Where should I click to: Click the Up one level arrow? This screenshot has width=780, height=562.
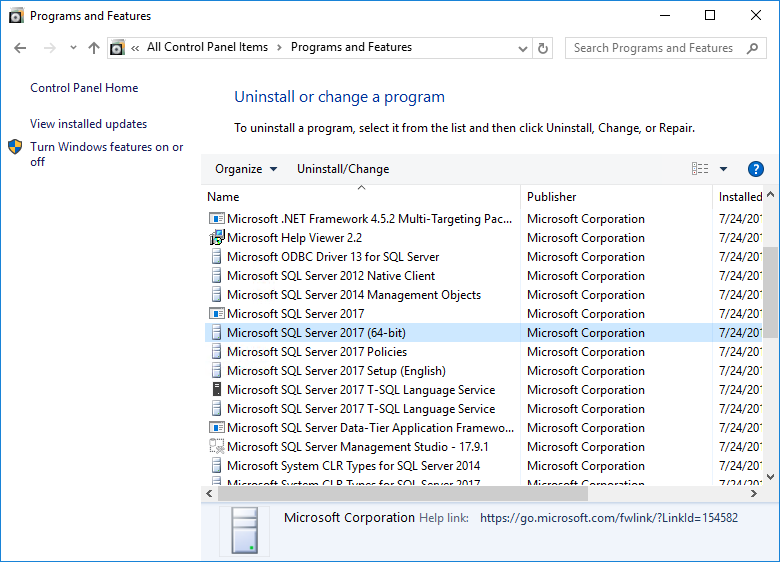point(94,48)
